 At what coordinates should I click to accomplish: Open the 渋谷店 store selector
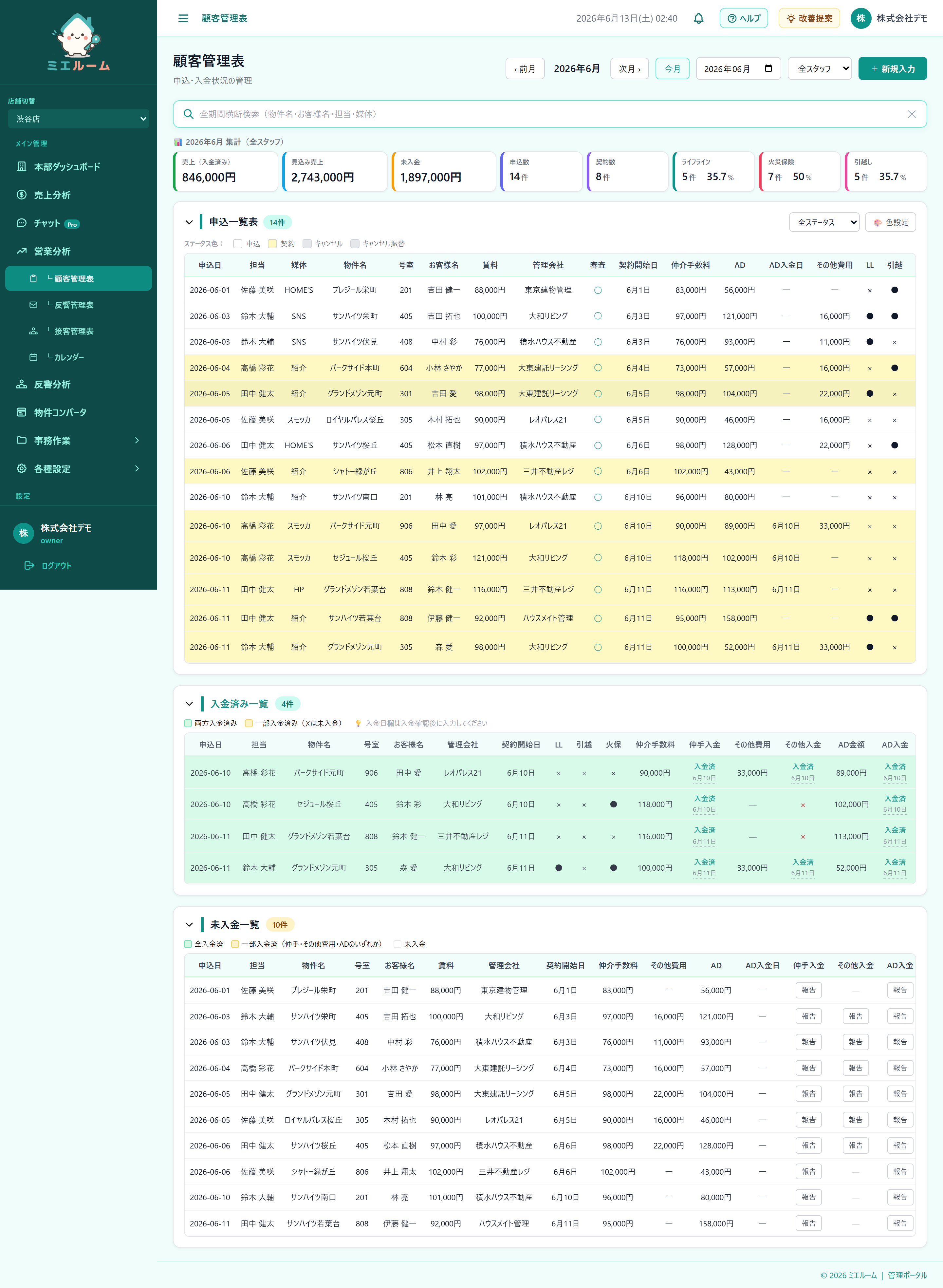pyautogui.click(x=78, y=119)
